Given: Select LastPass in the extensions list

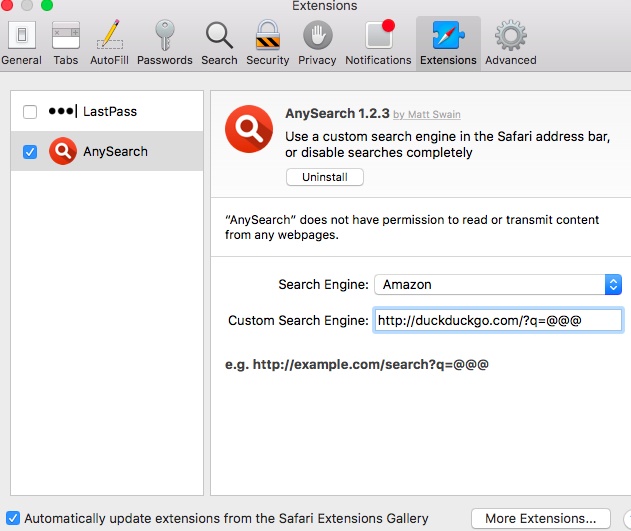Looking at the screenshot, I should coord(107,111).
